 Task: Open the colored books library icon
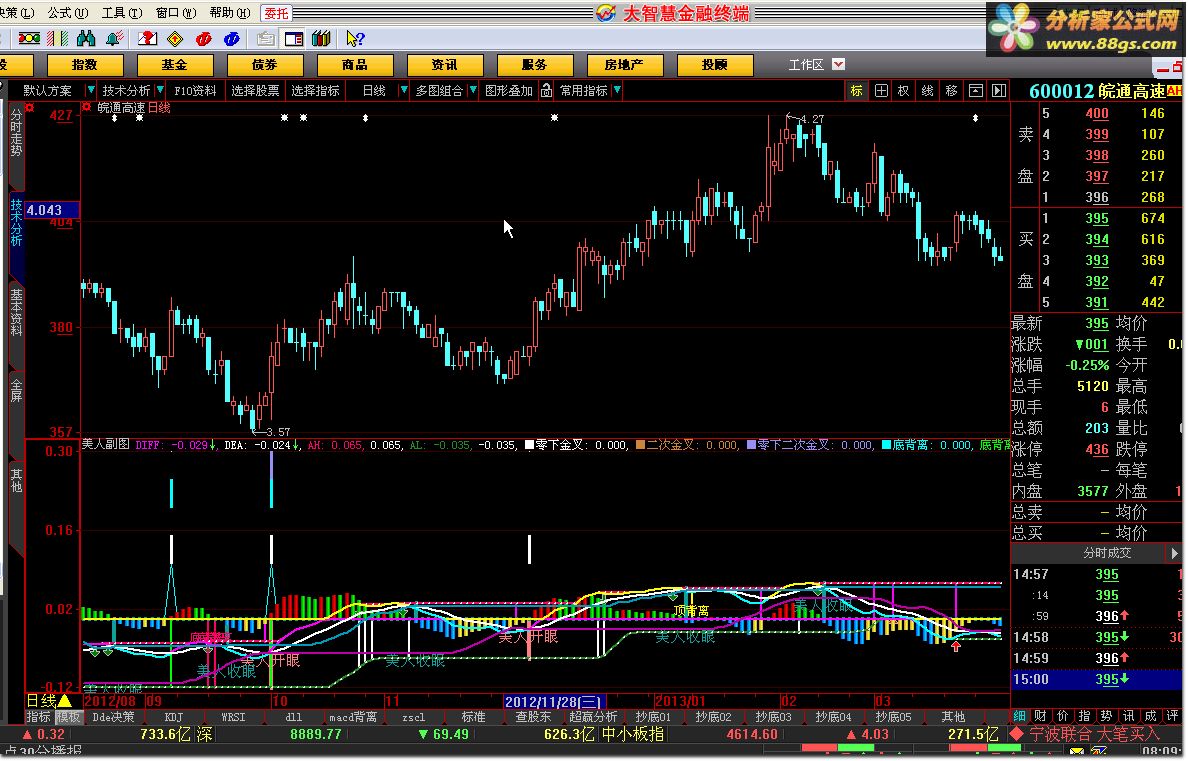pos(321,39)
